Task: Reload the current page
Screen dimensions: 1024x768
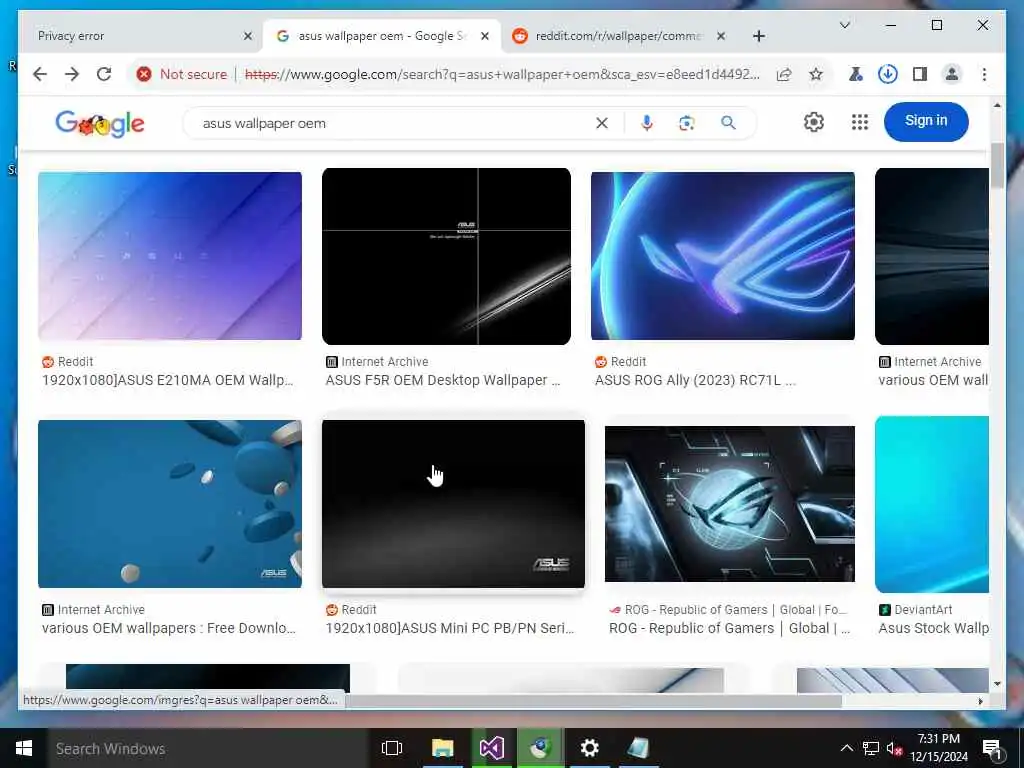Action: [104, 74]
